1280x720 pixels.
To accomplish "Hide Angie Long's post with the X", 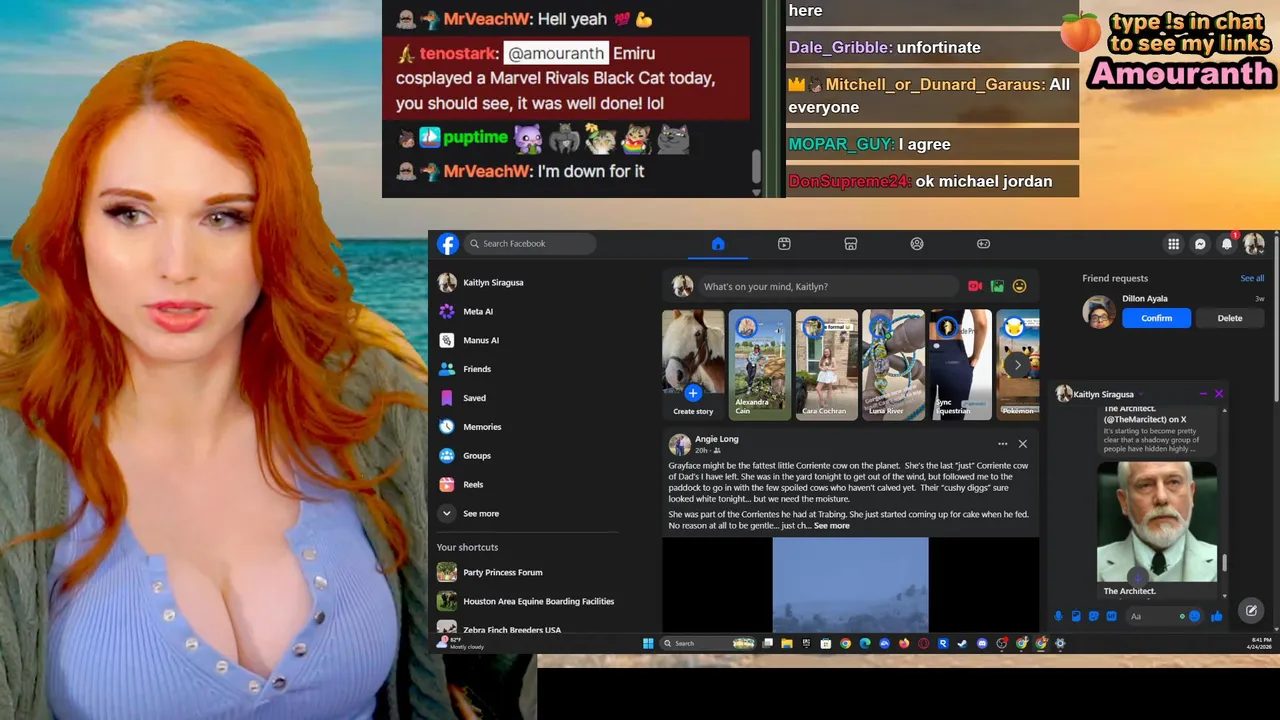I will pyautogui.click(x=1022, y=444).
